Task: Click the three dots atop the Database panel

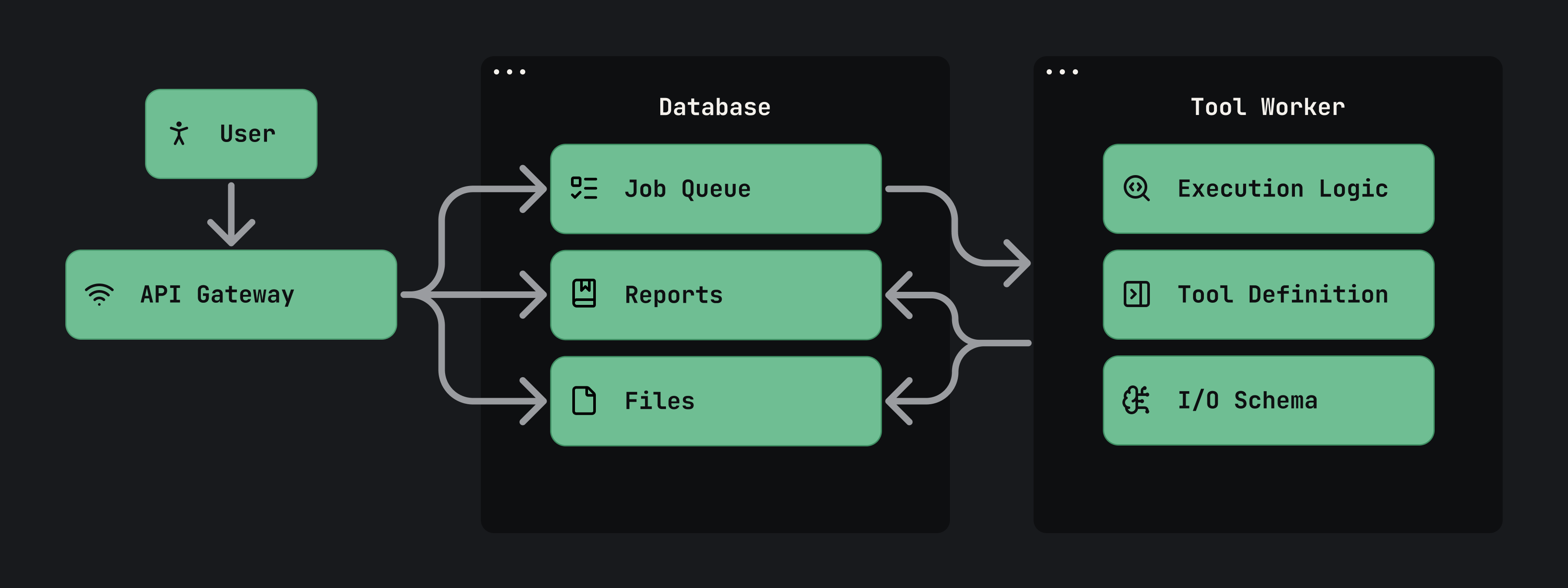Action: [510, 72]
